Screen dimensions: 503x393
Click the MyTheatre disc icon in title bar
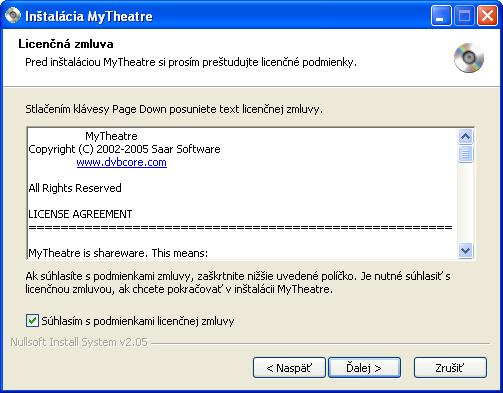pyautogui.click(x=13, y=16)
